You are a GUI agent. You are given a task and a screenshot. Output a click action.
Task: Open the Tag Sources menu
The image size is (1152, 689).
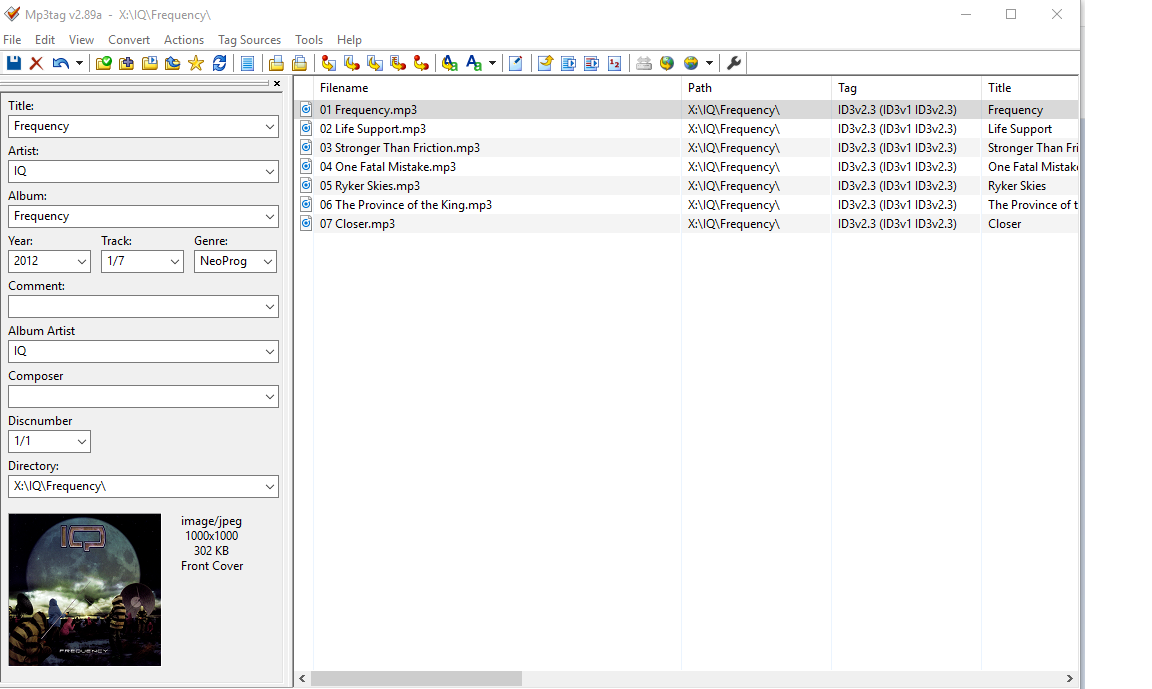click(249, 40)
